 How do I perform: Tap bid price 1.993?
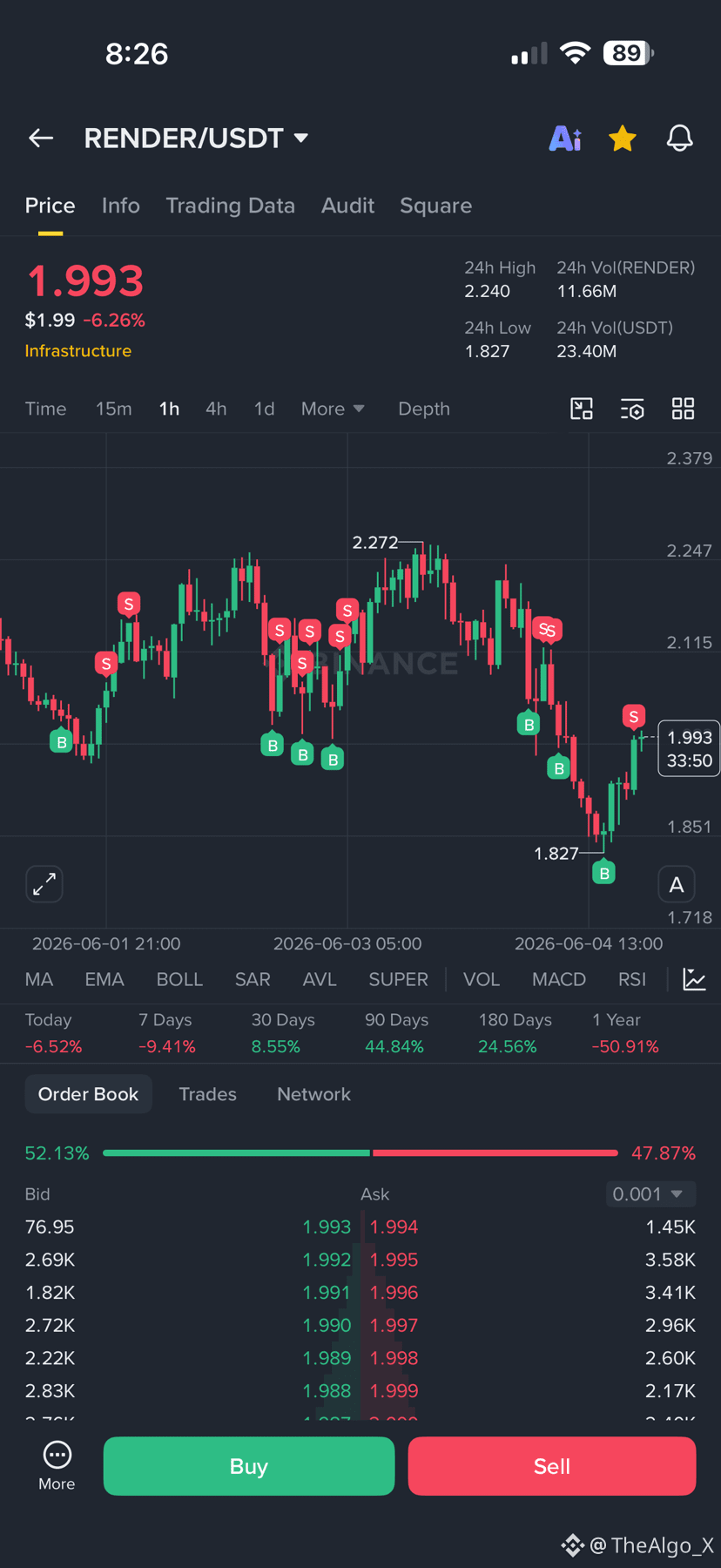tap(327, 1227)
